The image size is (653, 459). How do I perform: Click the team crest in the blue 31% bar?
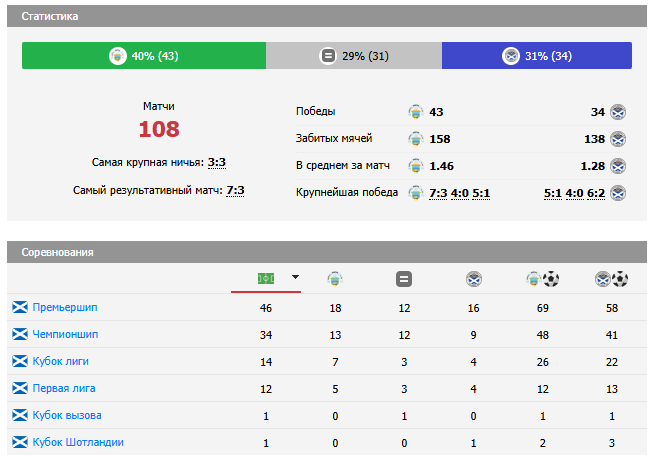511,56
